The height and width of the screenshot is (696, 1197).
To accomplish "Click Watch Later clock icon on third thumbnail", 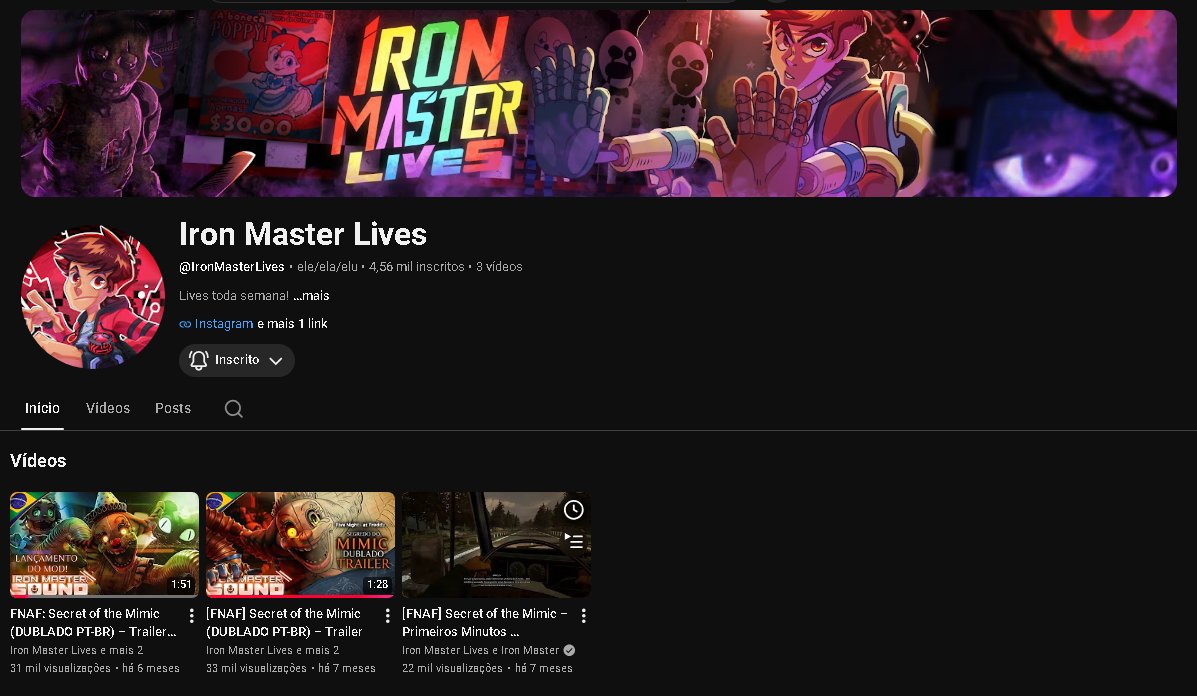I will (x=573, y=510).
